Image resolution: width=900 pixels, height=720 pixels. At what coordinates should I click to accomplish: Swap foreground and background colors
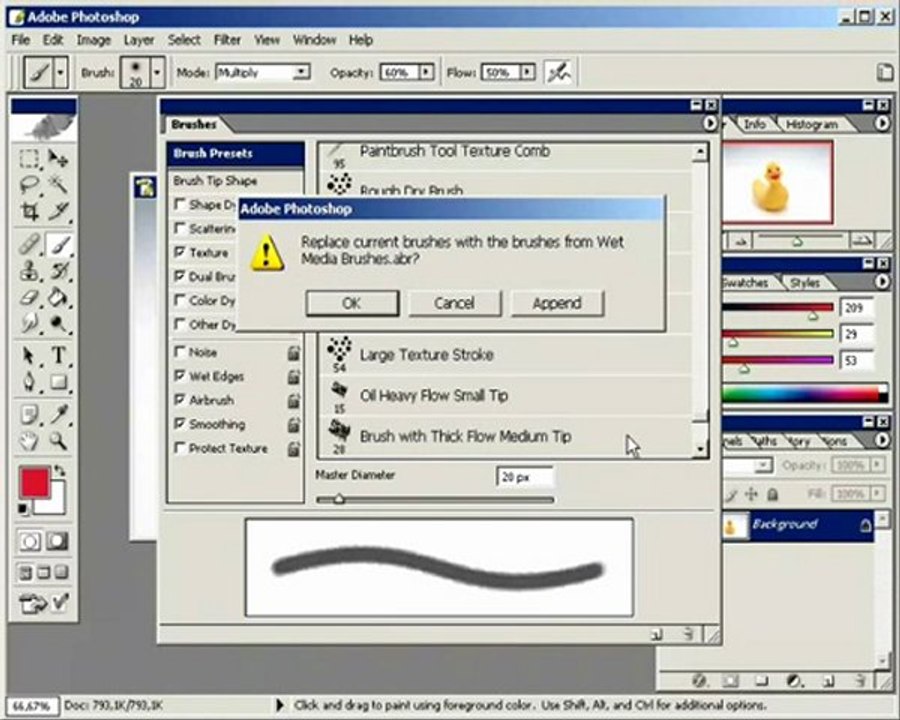pos(60,471)
